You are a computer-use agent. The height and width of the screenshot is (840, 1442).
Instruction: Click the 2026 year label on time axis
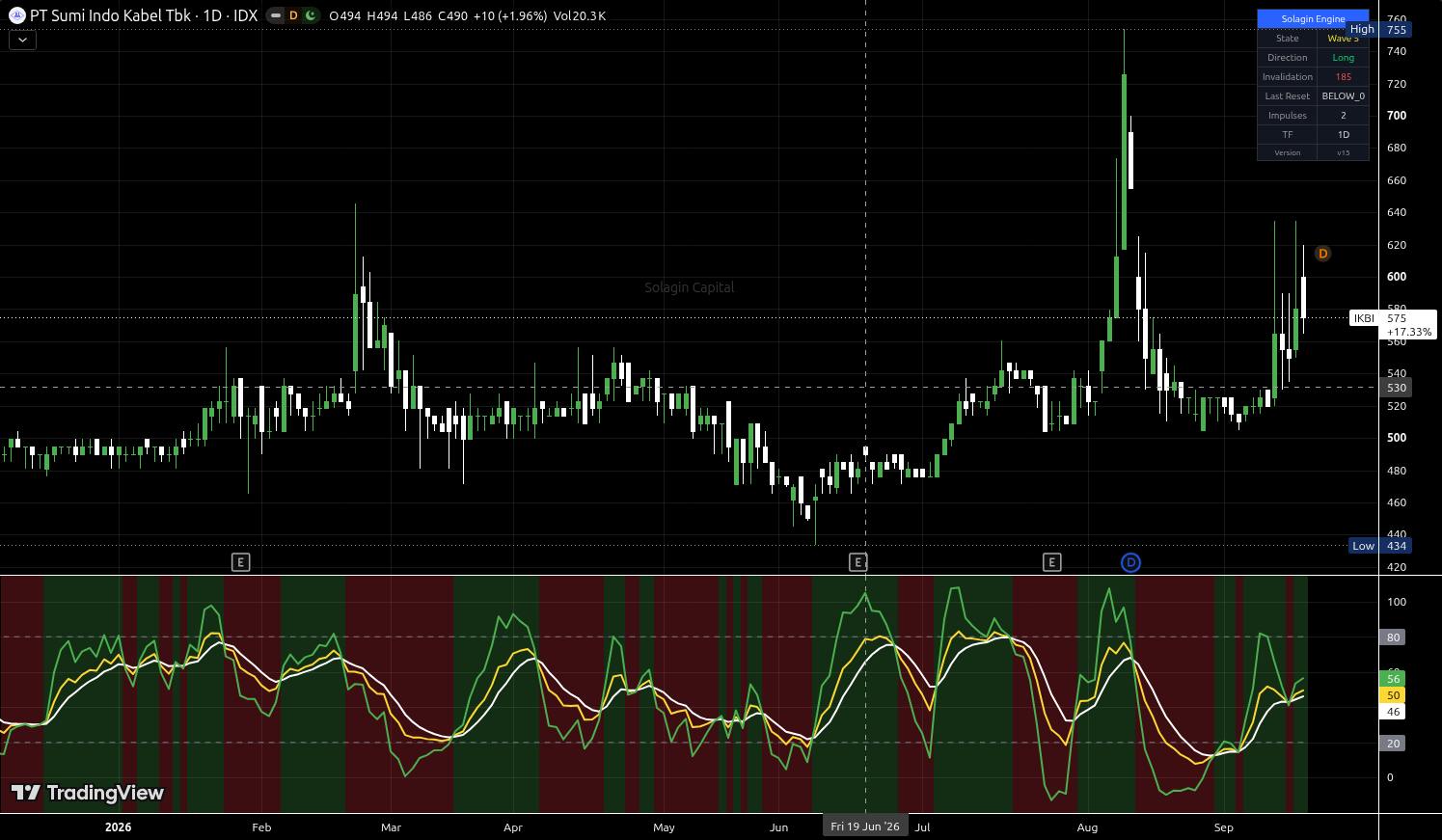[118, 827]
